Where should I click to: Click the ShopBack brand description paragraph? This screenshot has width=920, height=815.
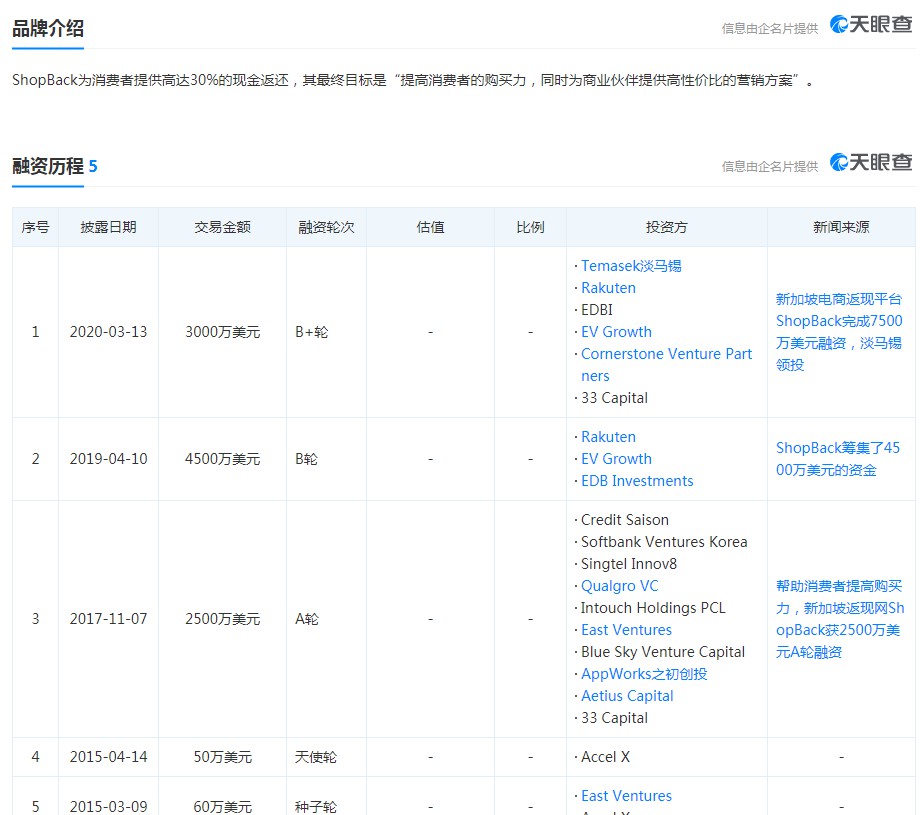coord(413,80)
